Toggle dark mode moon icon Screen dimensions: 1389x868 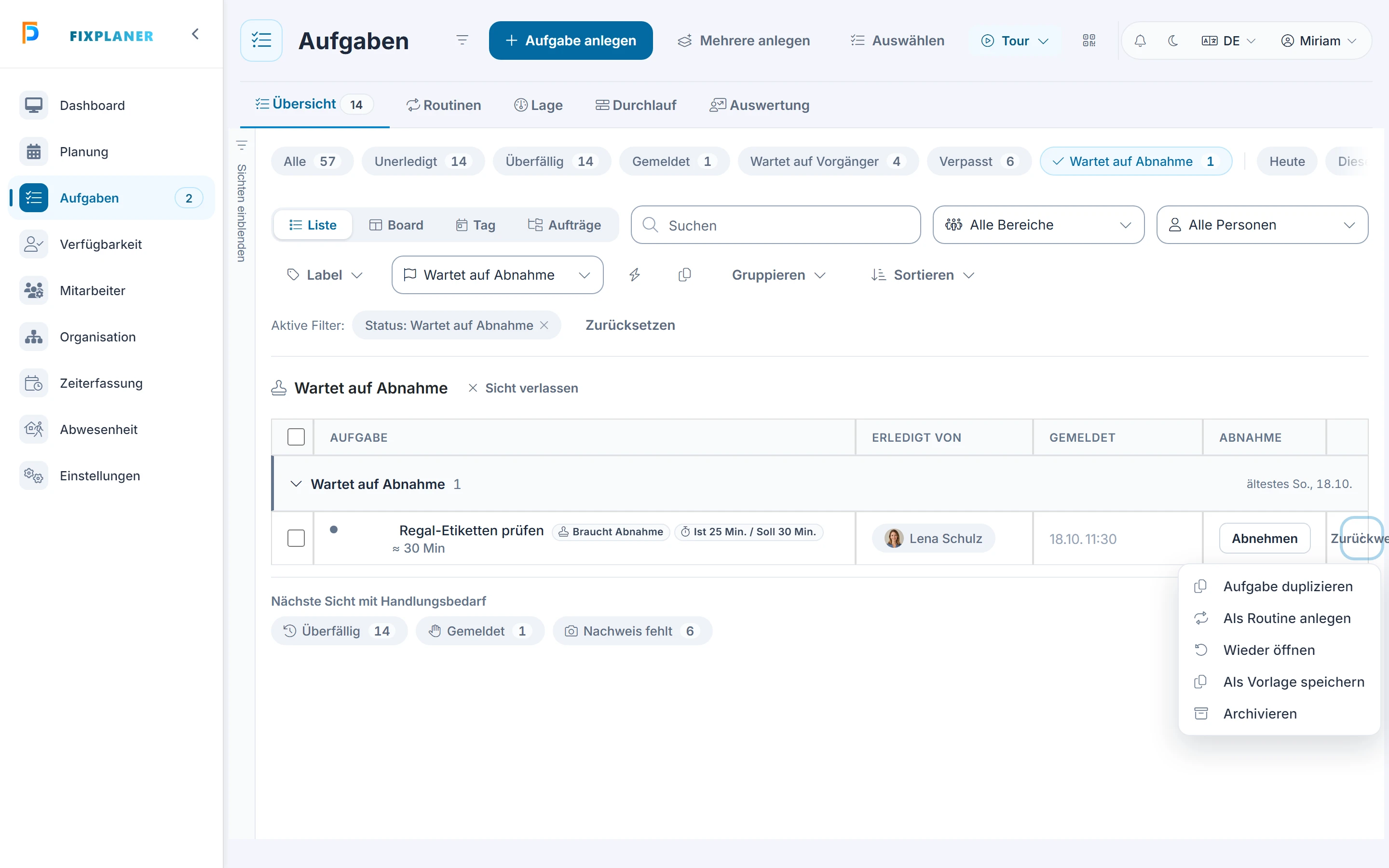(1172, 41)
